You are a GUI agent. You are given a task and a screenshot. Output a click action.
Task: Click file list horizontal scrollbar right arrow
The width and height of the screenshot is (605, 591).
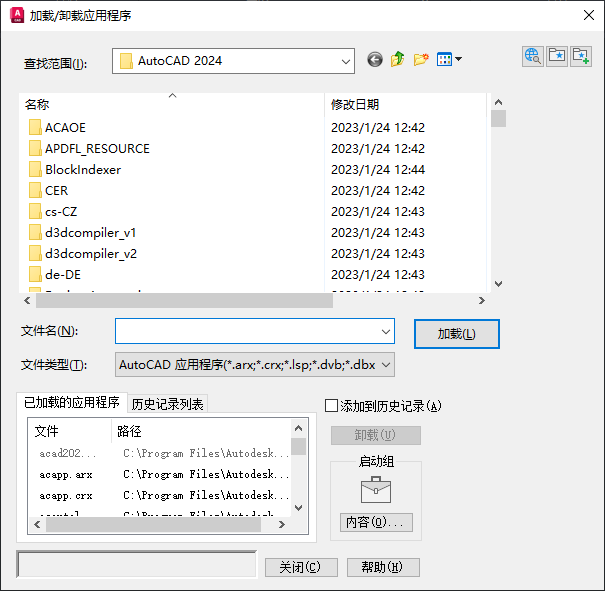click(x=482, y=301)
